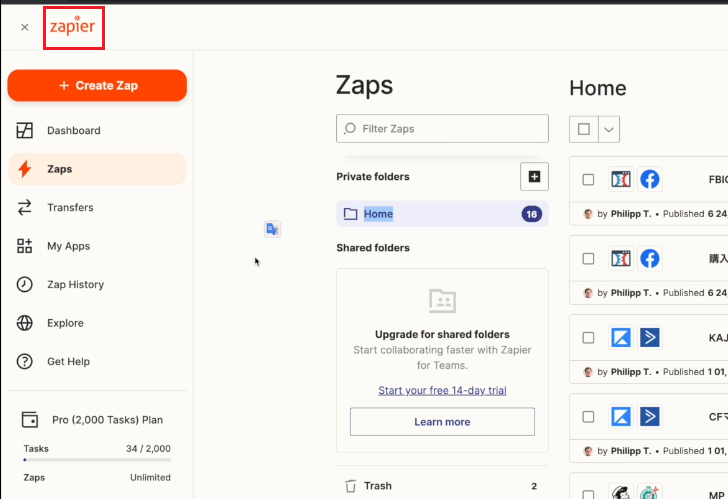Click Philipp T. author name under KAJ Zap
Image resolution: width=728 pixels, height=499 pixels.
[631, 372]
